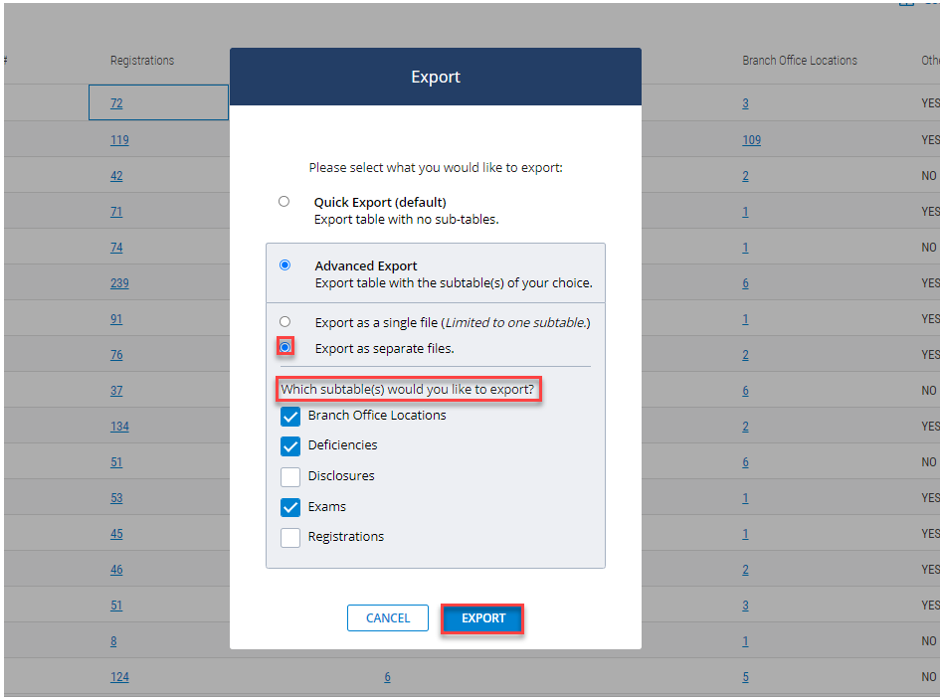Check the Registrations subtable checkbox
945x700 pixels.
tap(291, 538)
